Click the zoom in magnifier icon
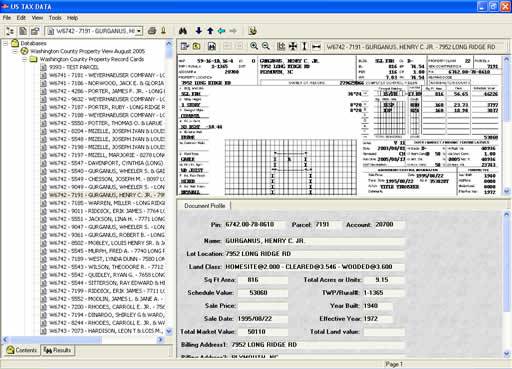This screenshot has width=512, height=369. [x=254, y=46]
